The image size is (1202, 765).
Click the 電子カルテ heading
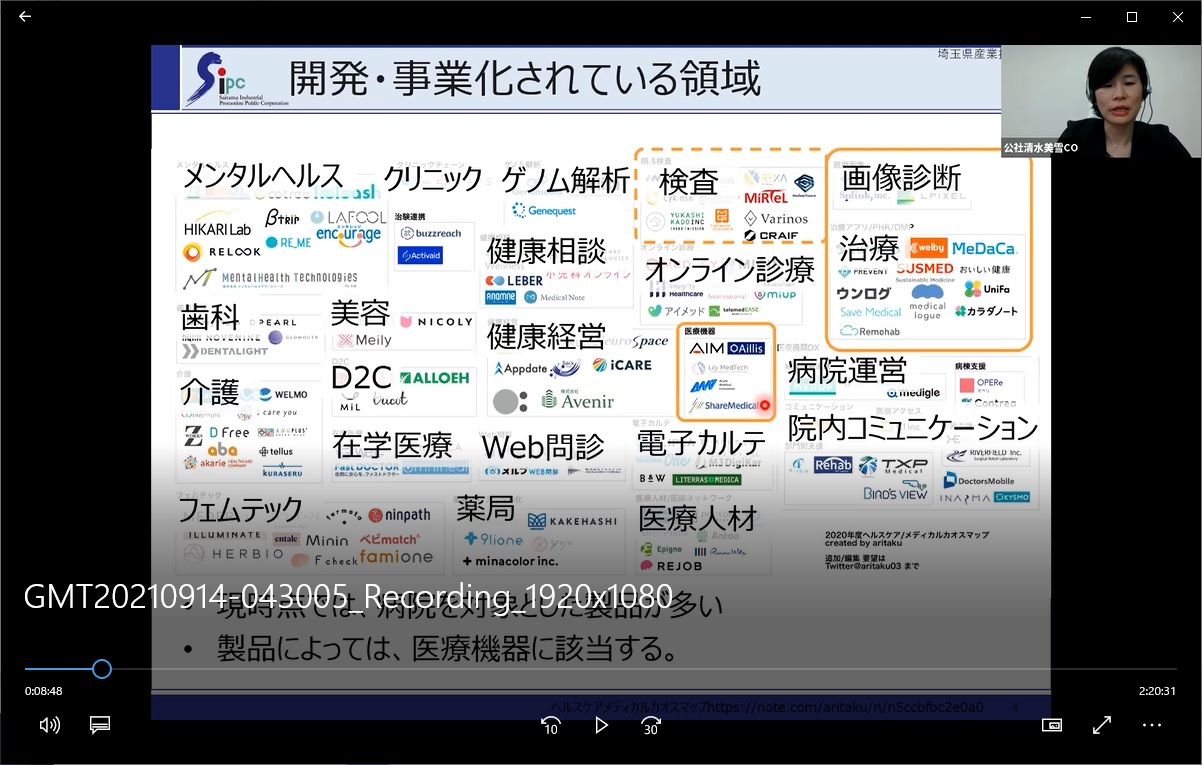[701, 443]
